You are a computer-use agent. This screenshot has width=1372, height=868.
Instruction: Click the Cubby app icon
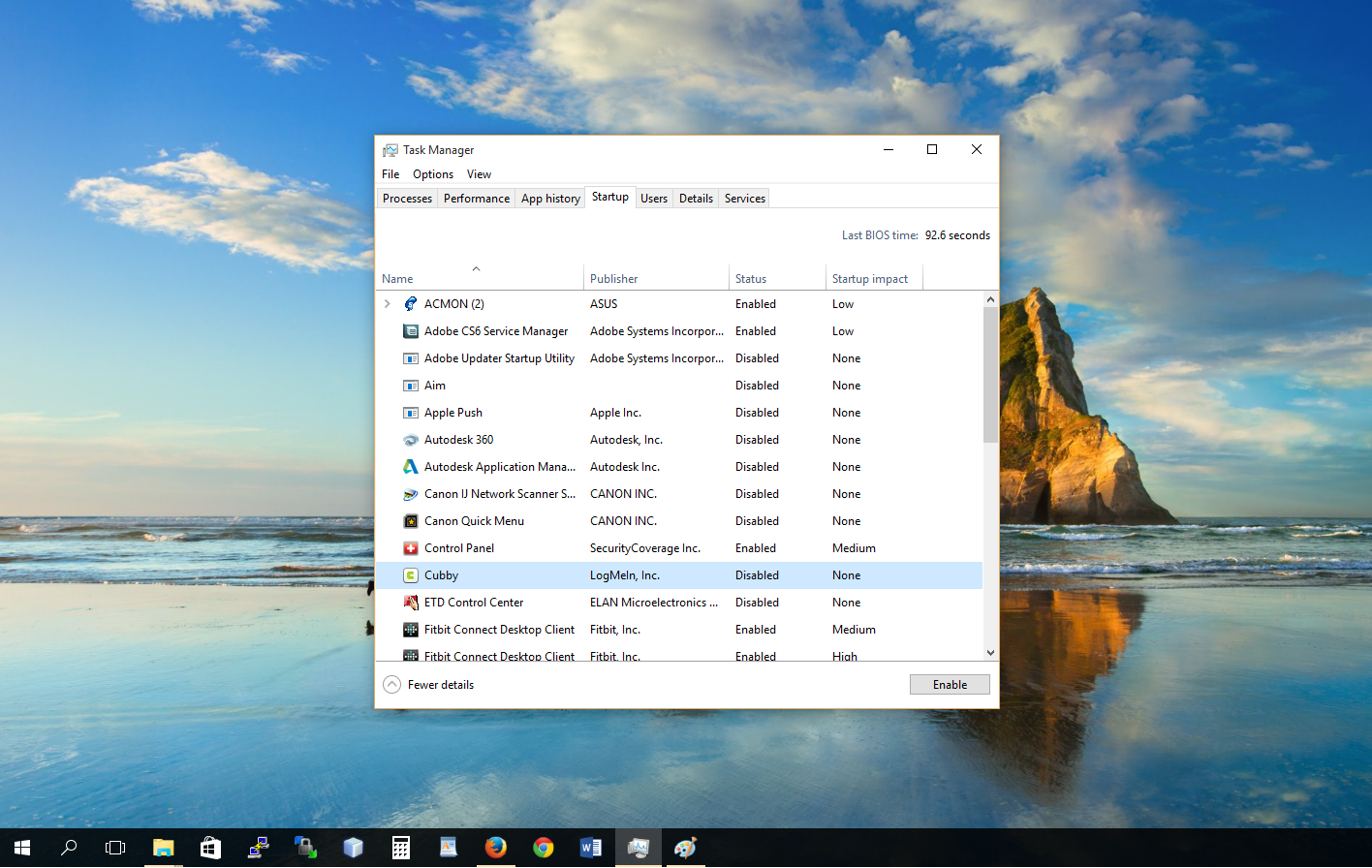point(410,574)
